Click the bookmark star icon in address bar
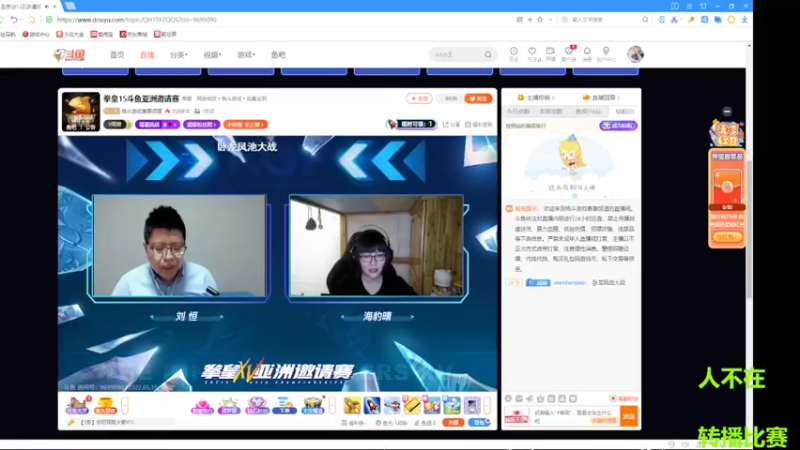The image size is (800, 450). pos(540,19)
